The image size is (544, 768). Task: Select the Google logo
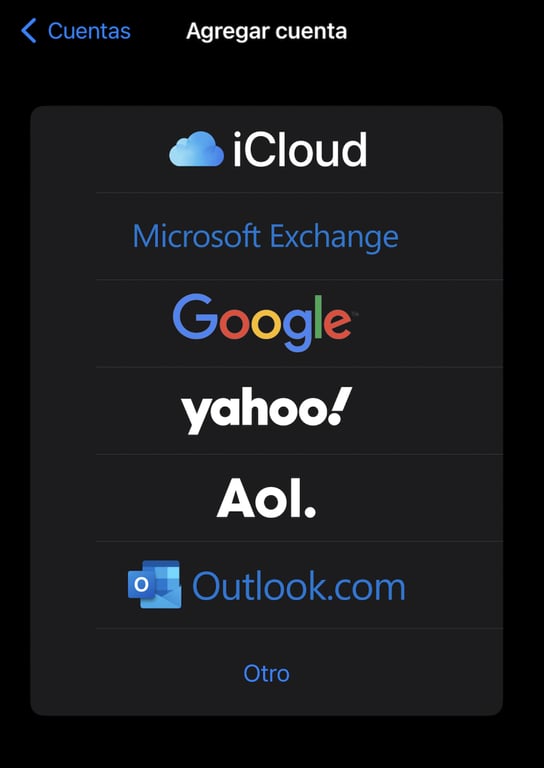(x=264, y=322)
